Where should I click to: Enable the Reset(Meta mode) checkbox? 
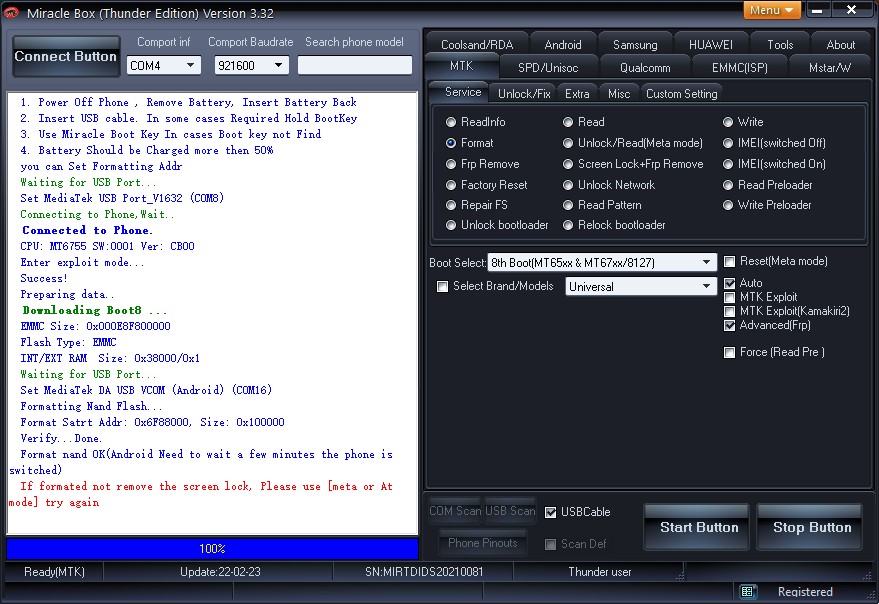(x=729, y=261)
